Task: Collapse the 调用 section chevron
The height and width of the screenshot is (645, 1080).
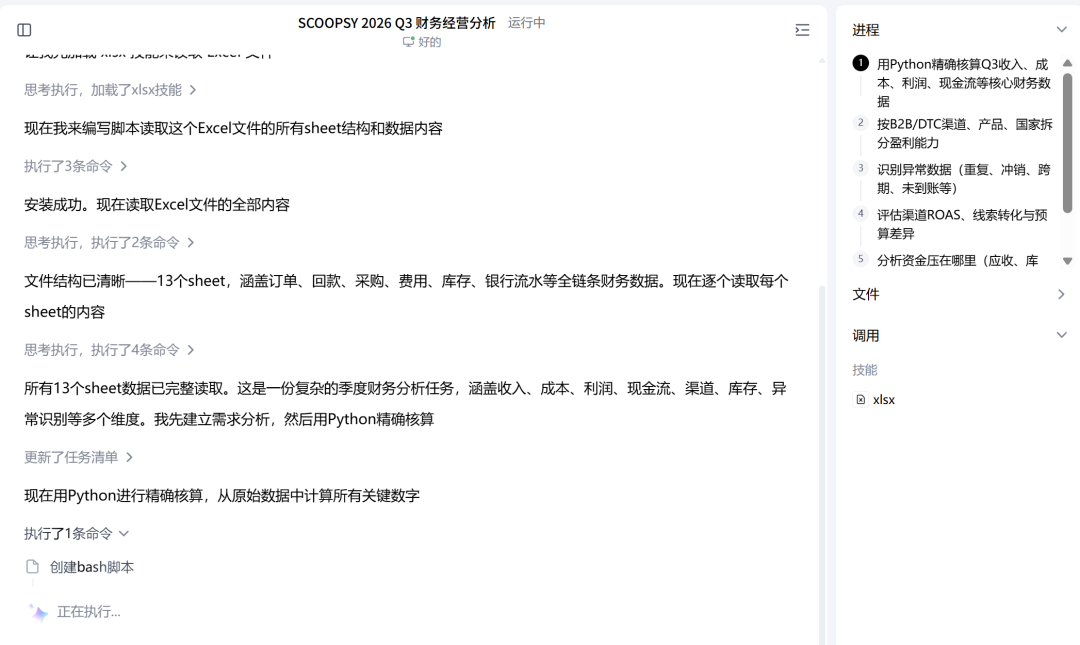Action: coord(1061,335)
